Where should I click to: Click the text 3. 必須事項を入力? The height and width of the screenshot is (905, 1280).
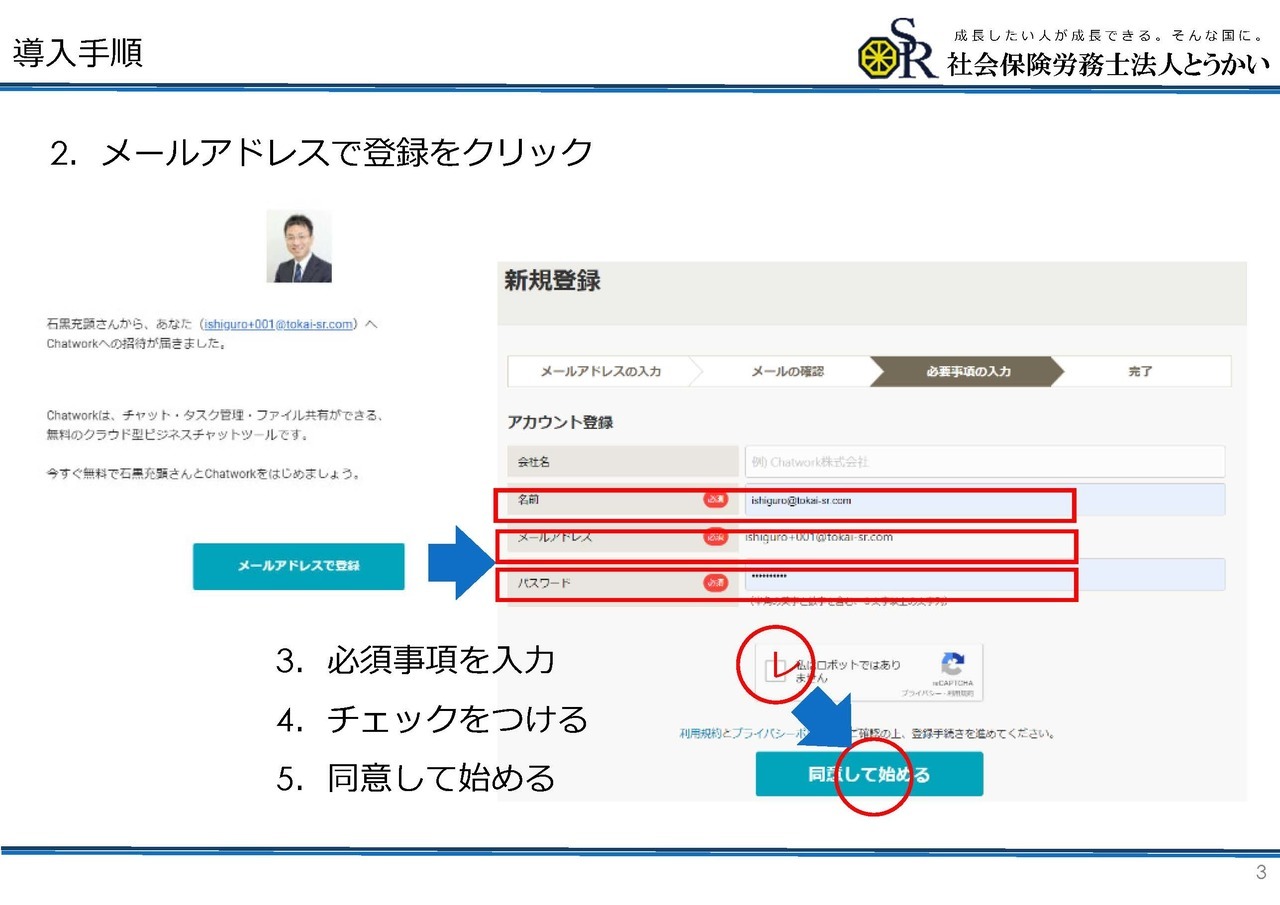point(415,660)
